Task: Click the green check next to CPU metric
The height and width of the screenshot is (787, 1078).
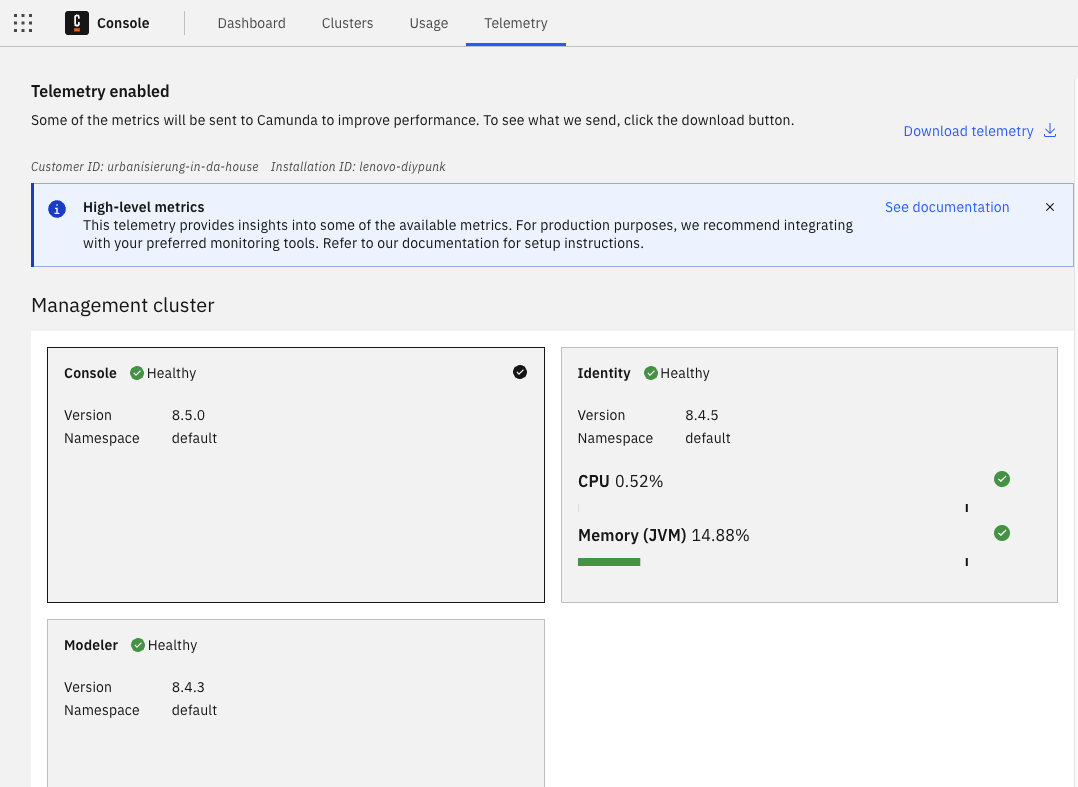Action: (x=1002, y=479)
